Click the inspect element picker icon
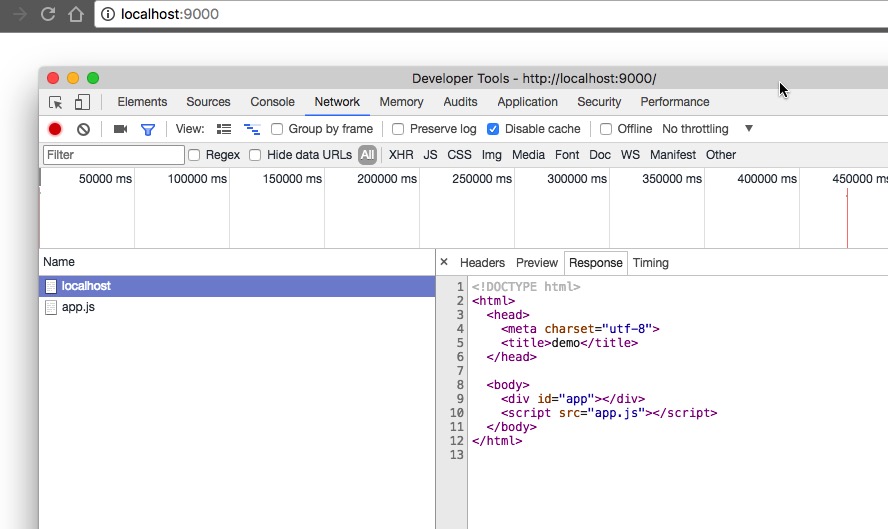Viewport: 888px width, 529px height. (x=56, y=102)
